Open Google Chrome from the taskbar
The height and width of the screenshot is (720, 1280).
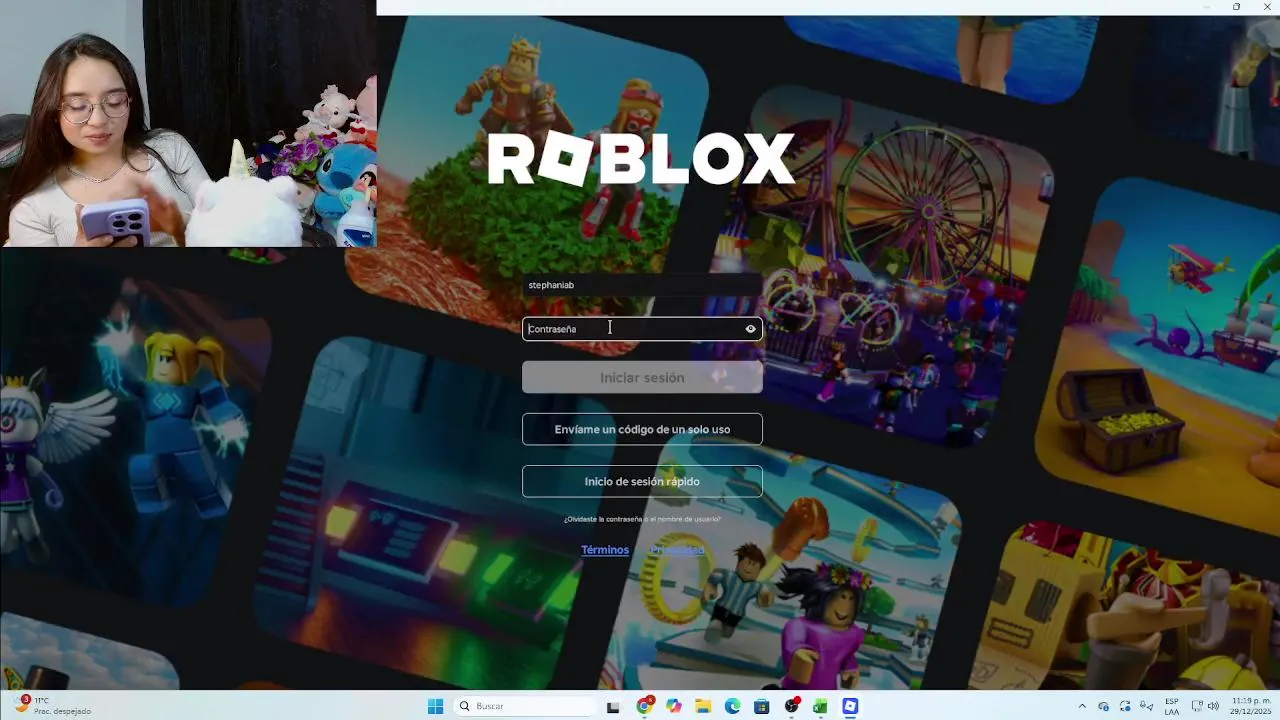(x=644, y=706)
